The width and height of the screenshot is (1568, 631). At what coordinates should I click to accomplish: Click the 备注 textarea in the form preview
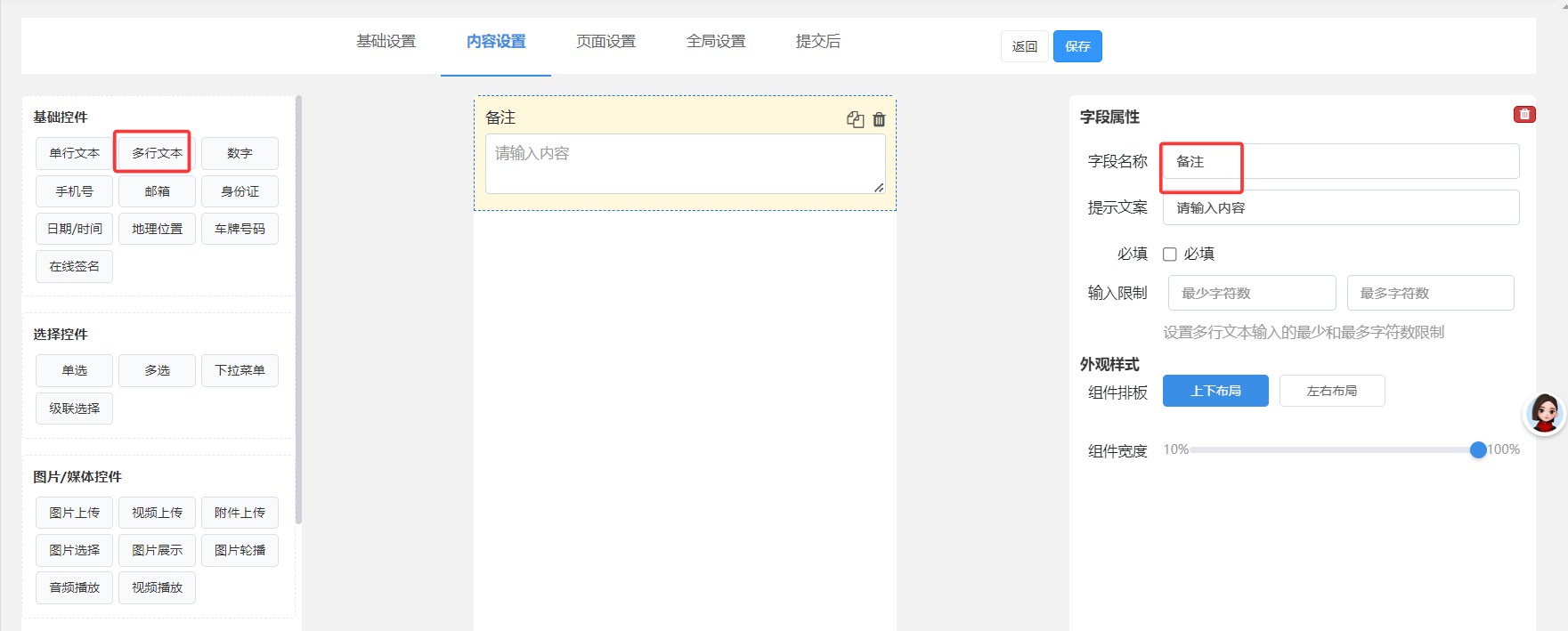pos(684,164)
